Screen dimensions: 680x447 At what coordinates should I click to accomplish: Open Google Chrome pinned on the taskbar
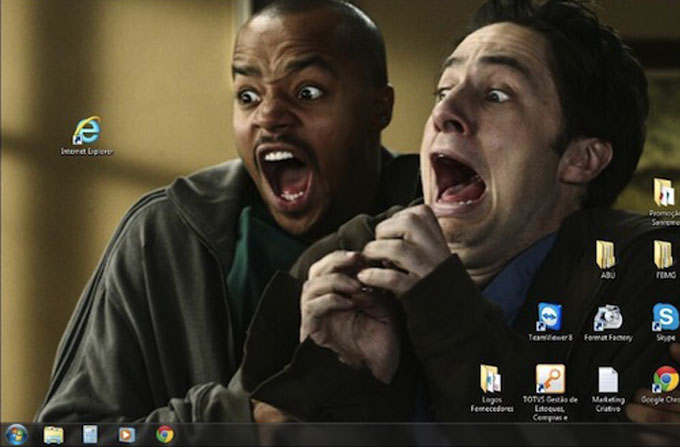click(165, 434)
